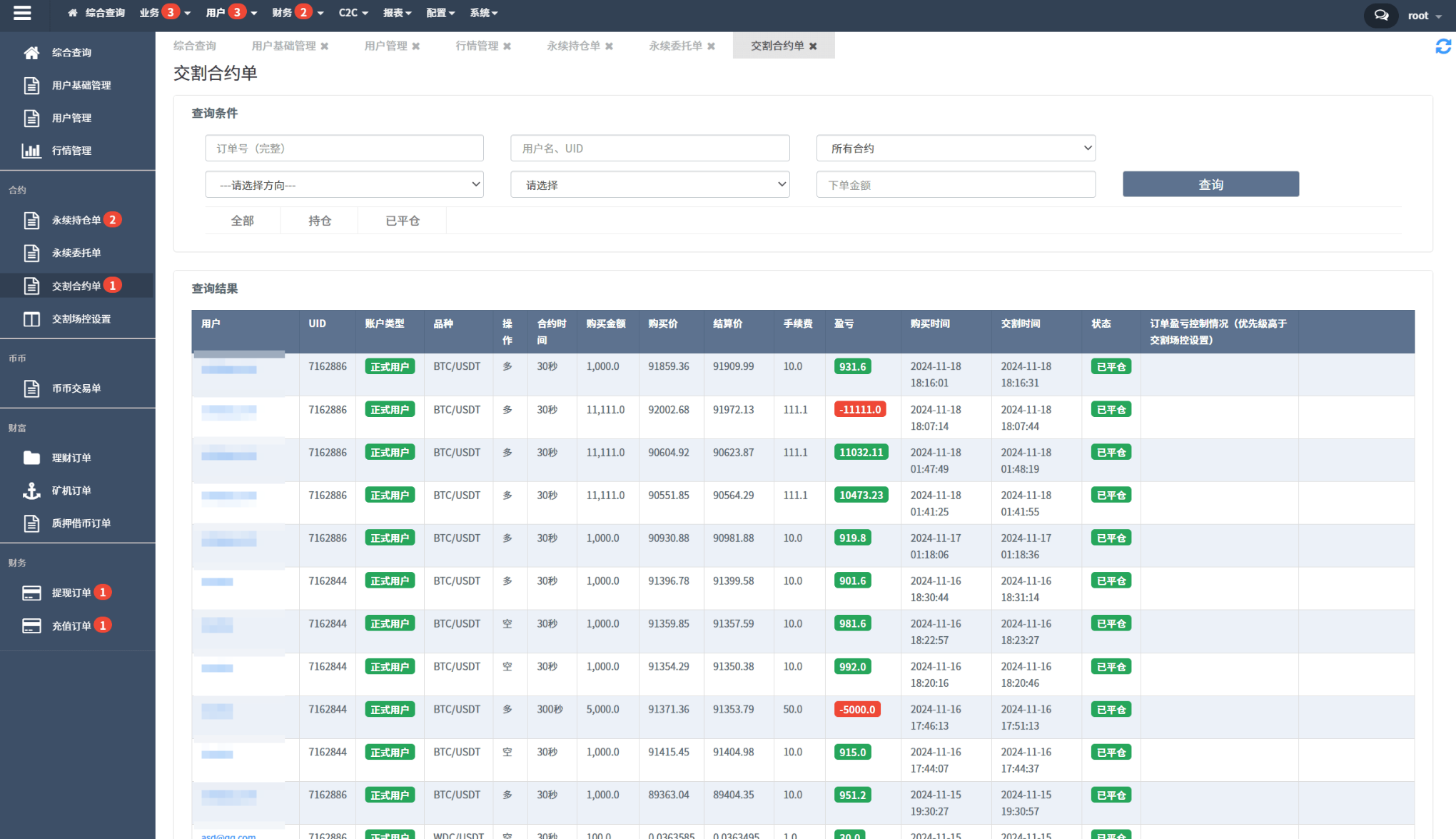The image size is (1456, 839).
Task: Switch to the 永续持仓单 tab
Action: (x=573, y=46)
